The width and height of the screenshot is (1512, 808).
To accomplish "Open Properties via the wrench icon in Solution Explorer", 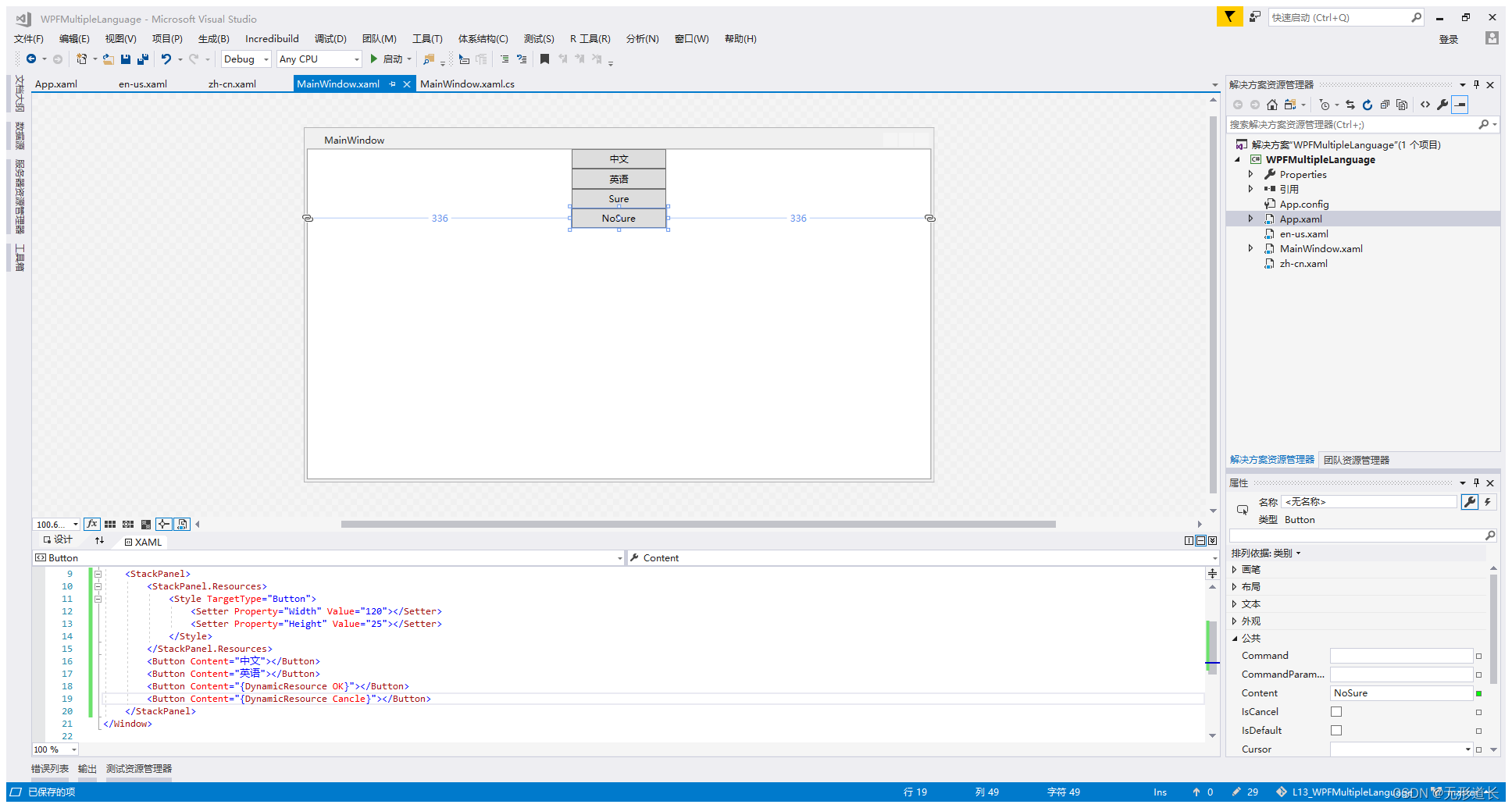I will [x=1442, y=105].
